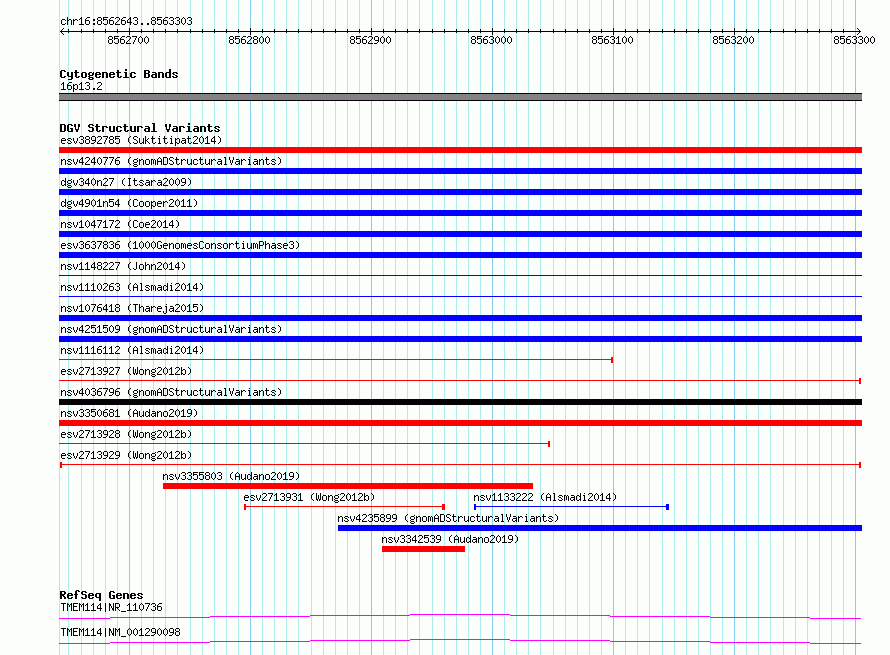Click the nsv1110263 (Alsmadi2014) label
Image resolution: width=890 pixels, height=655 pixels.
tap(132, 287)
